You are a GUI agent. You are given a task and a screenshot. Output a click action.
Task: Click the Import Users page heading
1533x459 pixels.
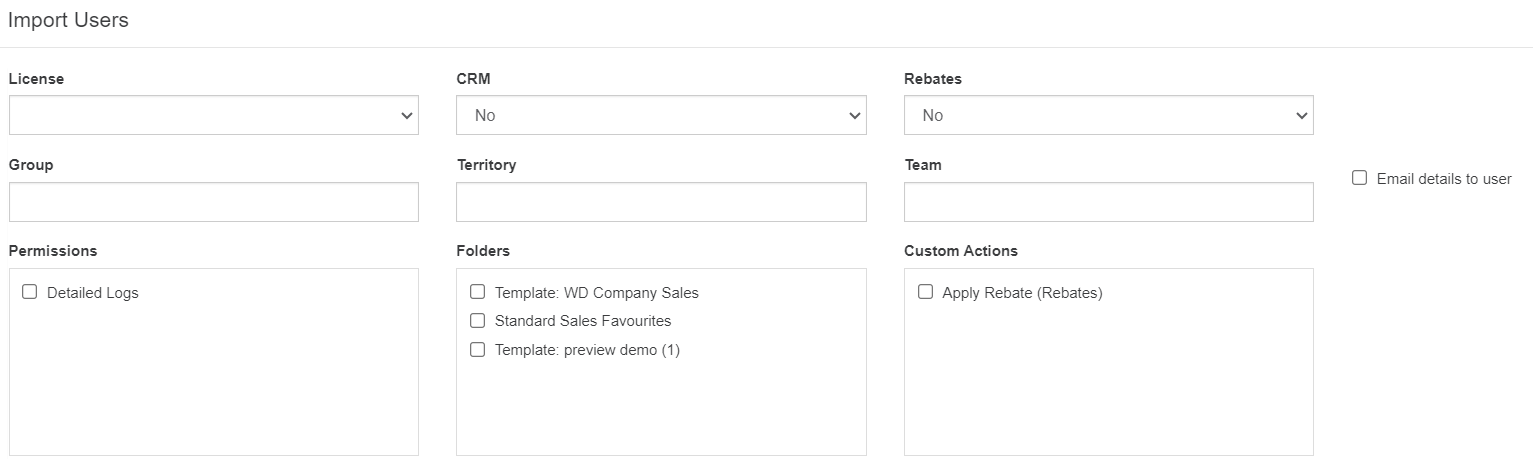[x=68, y=20]
